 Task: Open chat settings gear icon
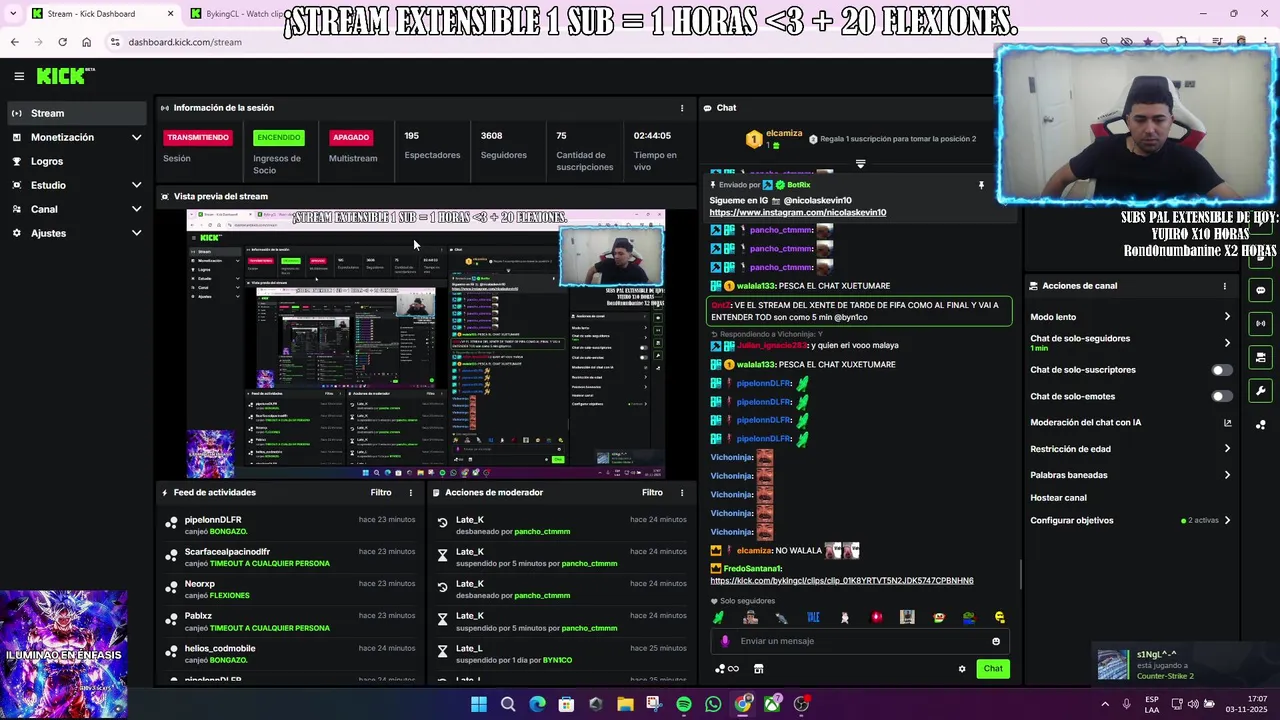tap(962, 669)
